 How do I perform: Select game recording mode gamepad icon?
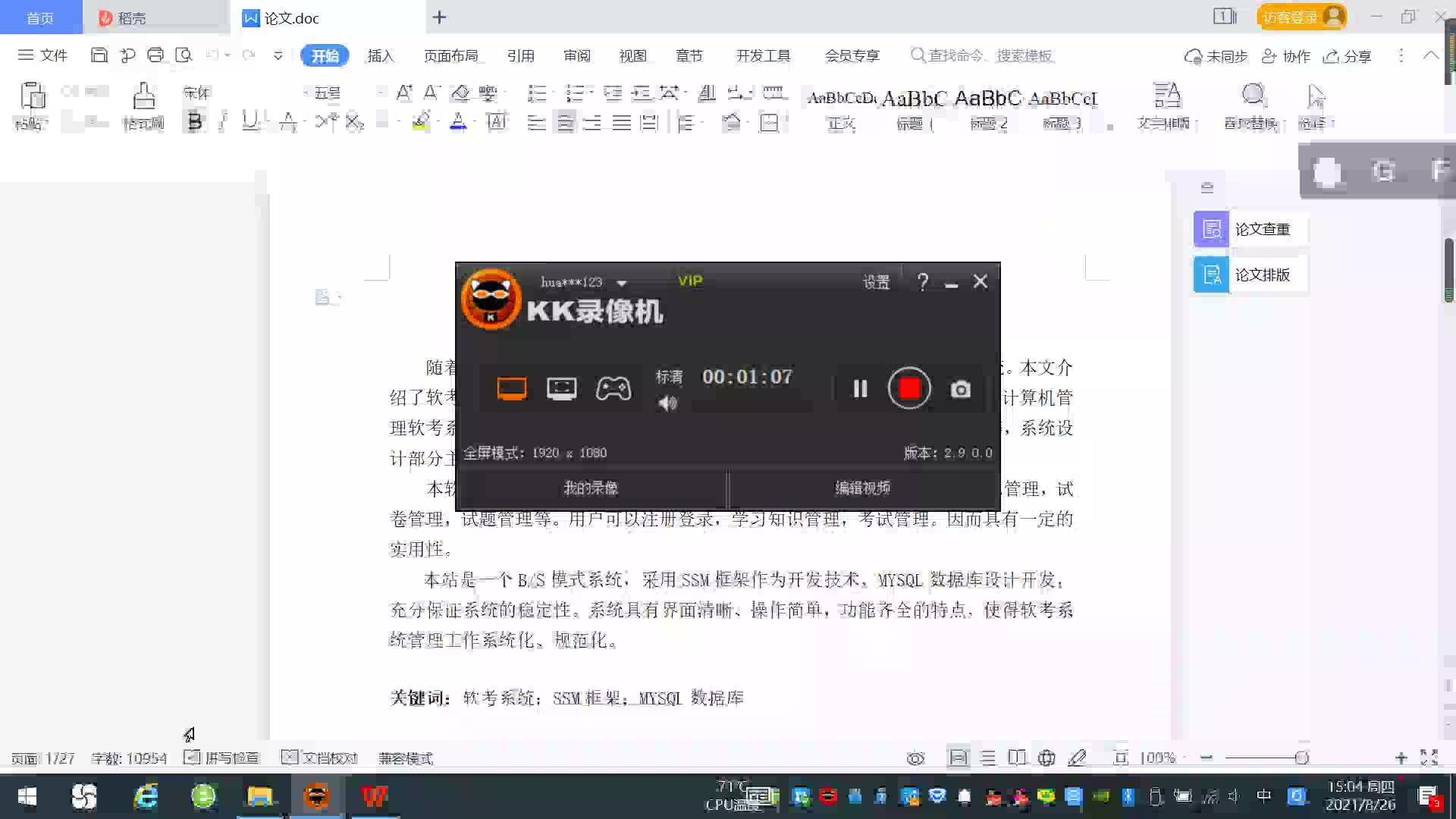click(x=613, y=389)
